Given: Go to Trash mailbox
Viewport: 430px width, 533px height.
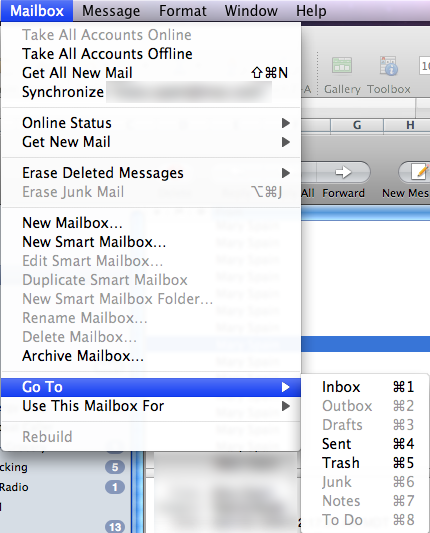Looking at the screenshot, I should click(365, 463).
